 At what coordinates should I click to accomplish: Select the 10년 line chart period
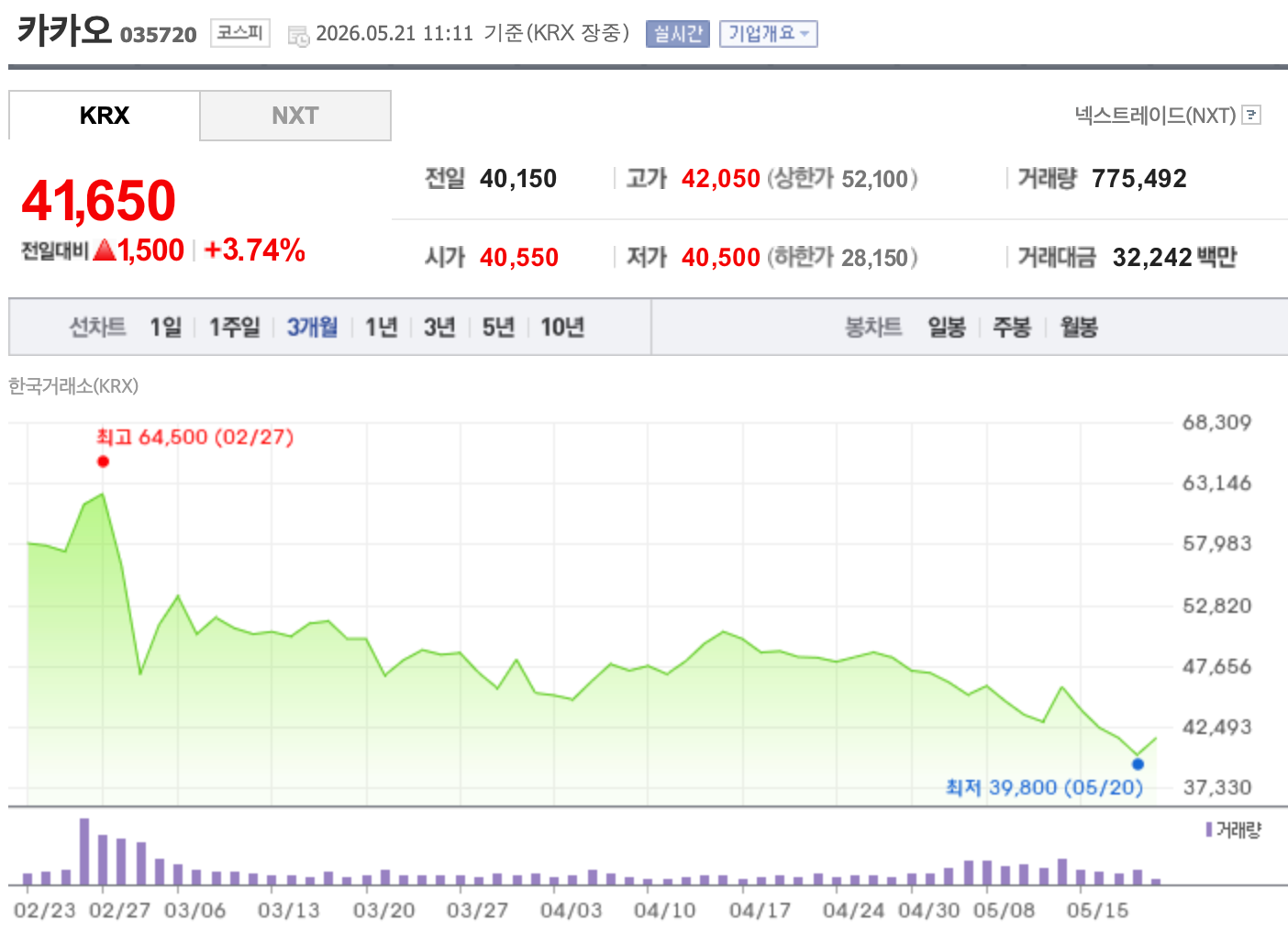[562, 327]
